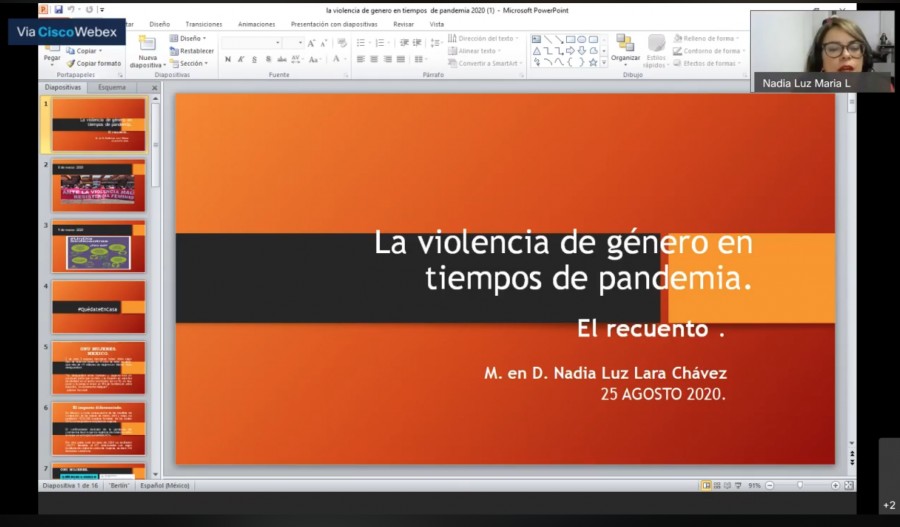Open the Sección dropdown
The width and height of the screenshot is (900, 527).
pyautogui.click(x=189, y=63)
